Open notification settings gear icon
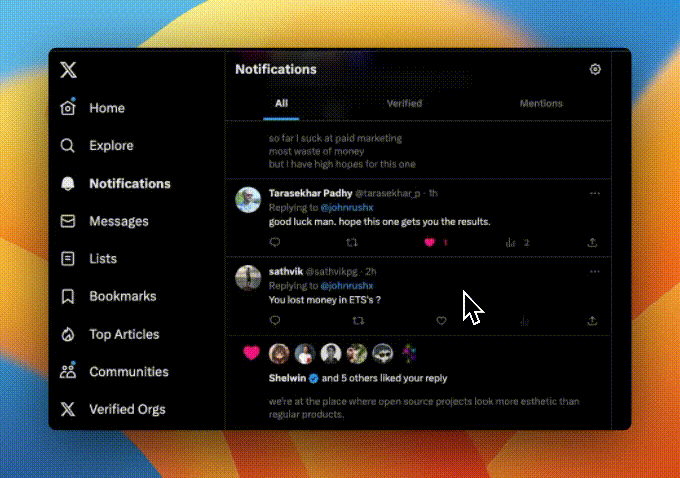680x478 pixels. coord(595,69)
